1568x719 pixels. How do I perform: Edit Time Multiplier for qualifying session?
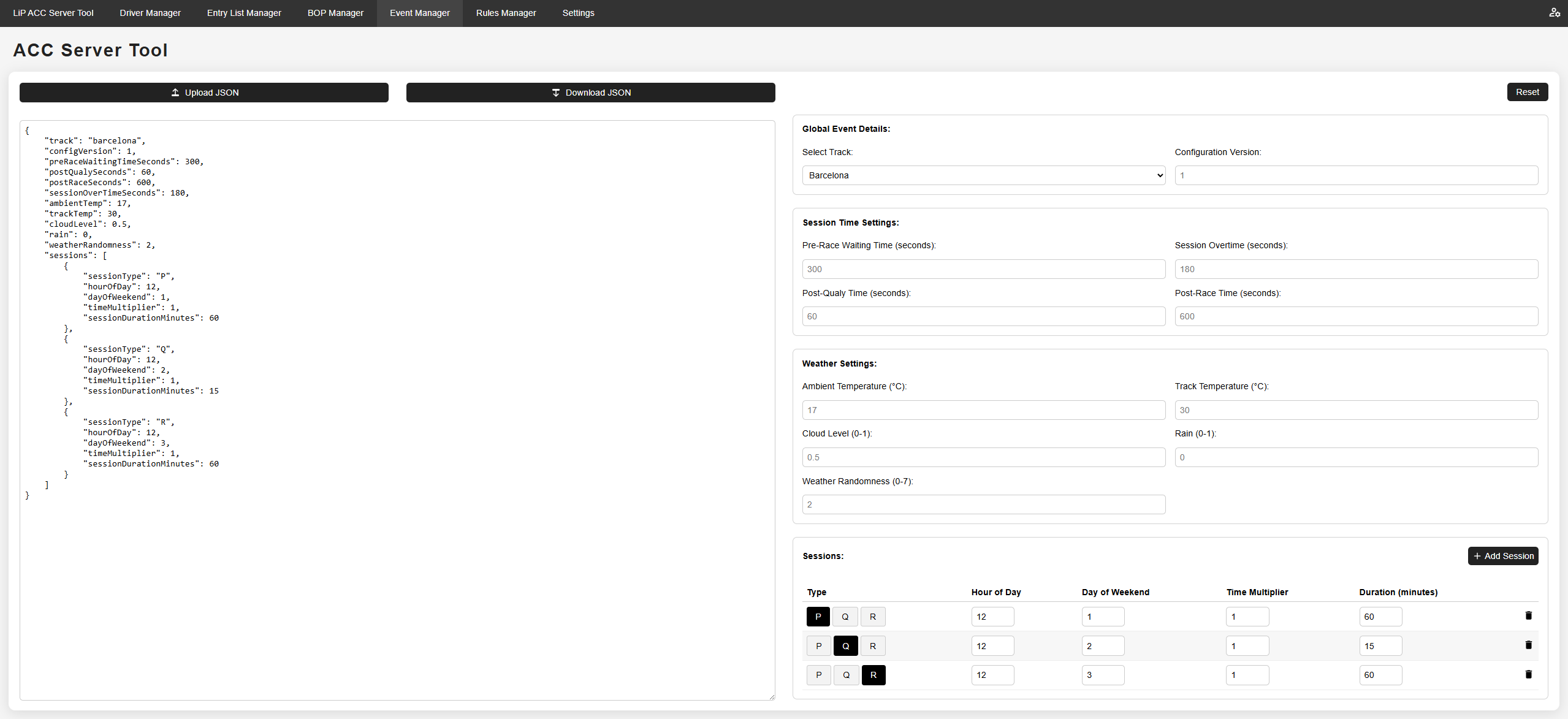click(x=1247, y=646)
